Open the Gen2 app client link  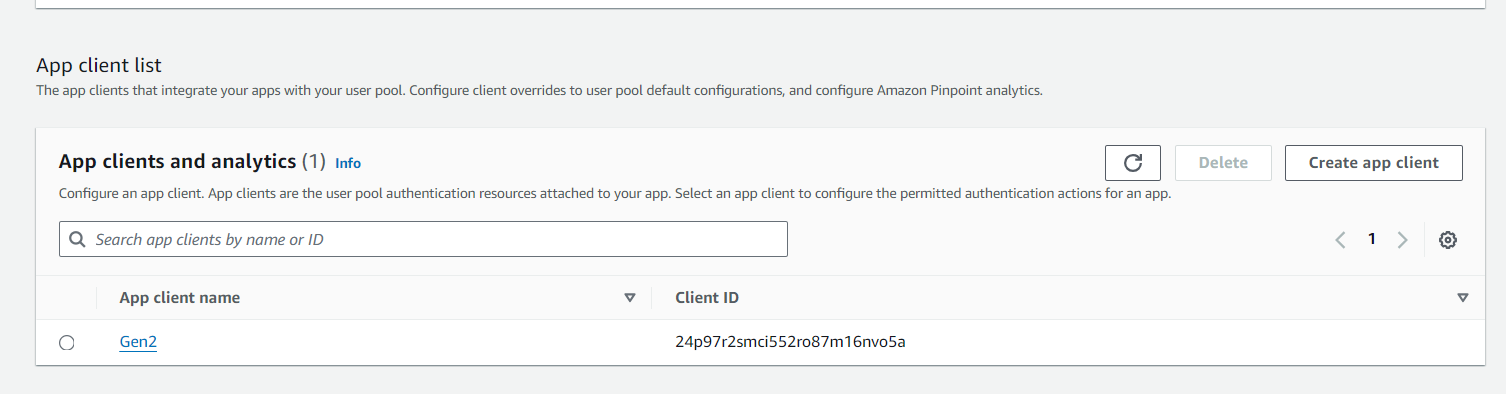click(x=138, y=342)
